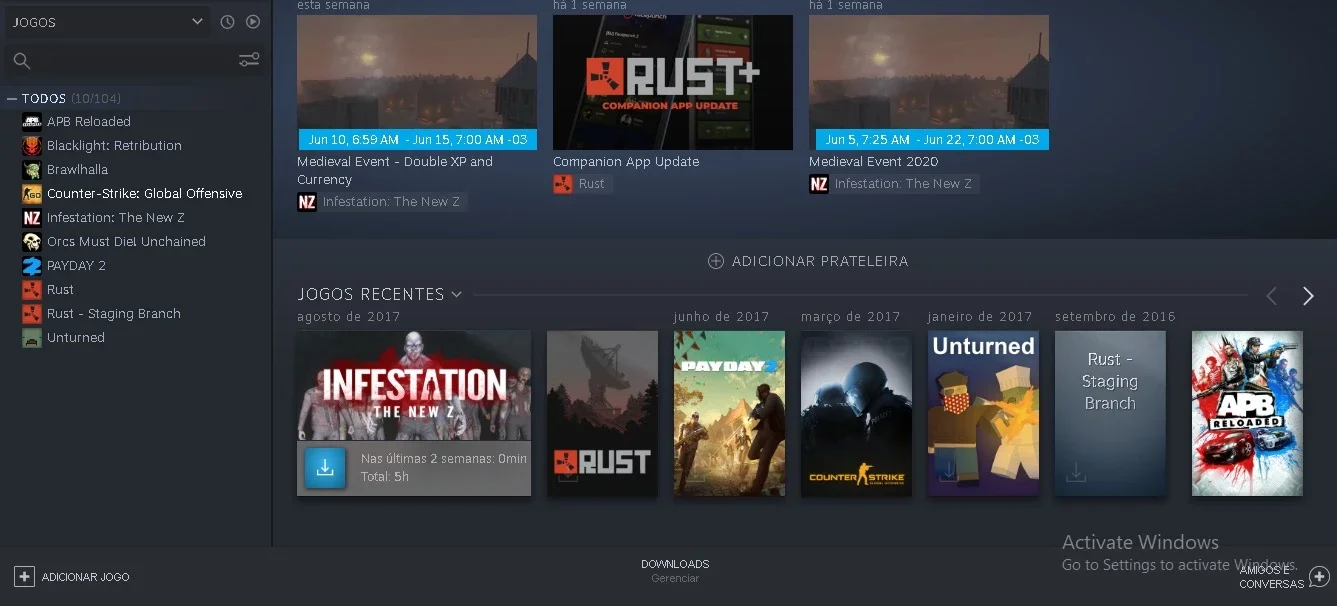Open JOGOS RECENTES shelf dropdown
This screenshot has width=1337, height=606.
point(379,294)
